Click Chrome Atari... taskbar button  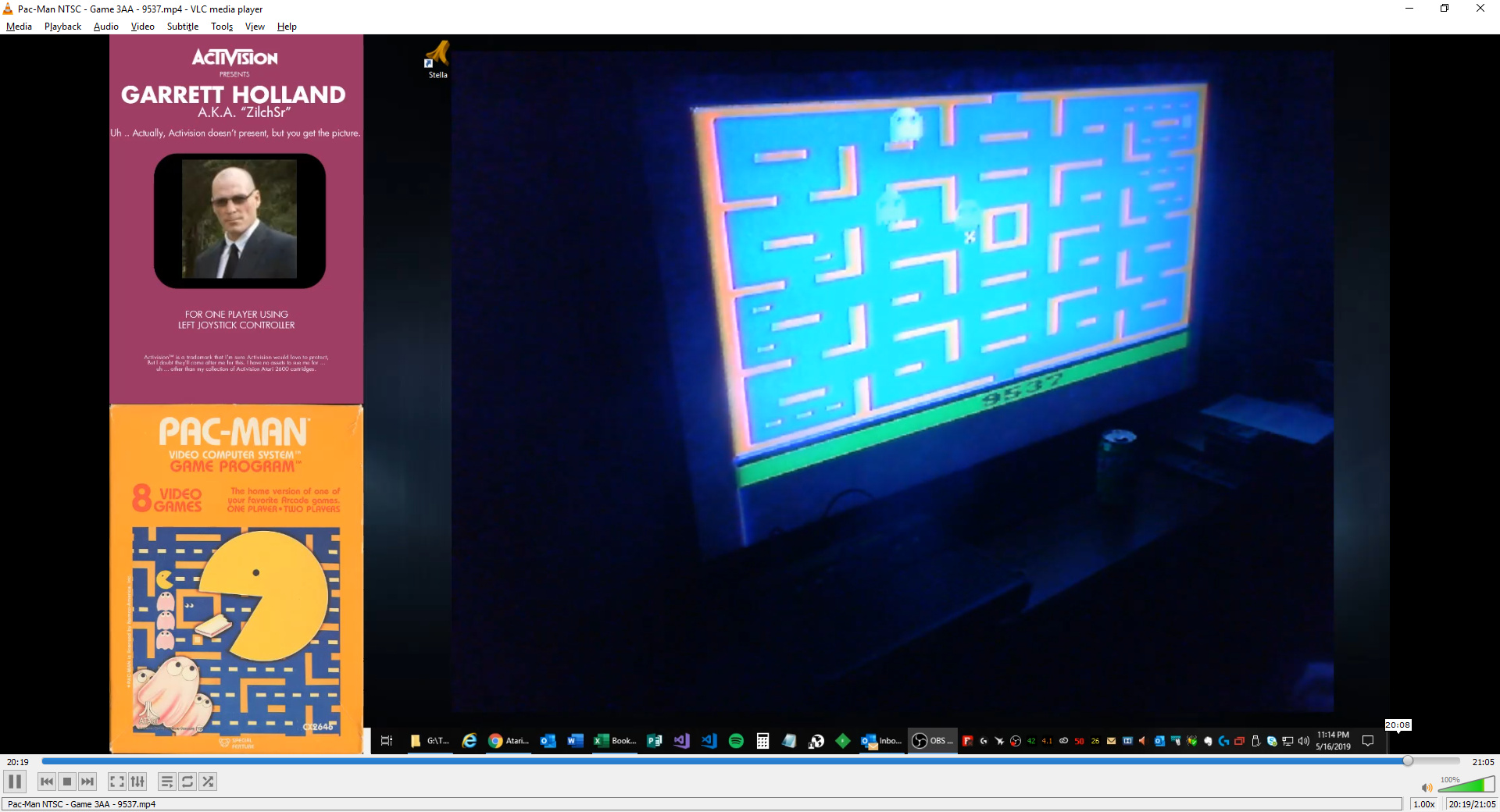click(509, 741)
